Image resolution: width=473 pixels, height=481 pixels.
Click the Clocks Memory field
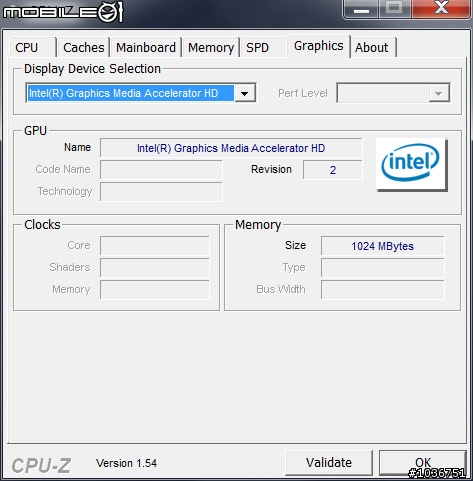155,290
